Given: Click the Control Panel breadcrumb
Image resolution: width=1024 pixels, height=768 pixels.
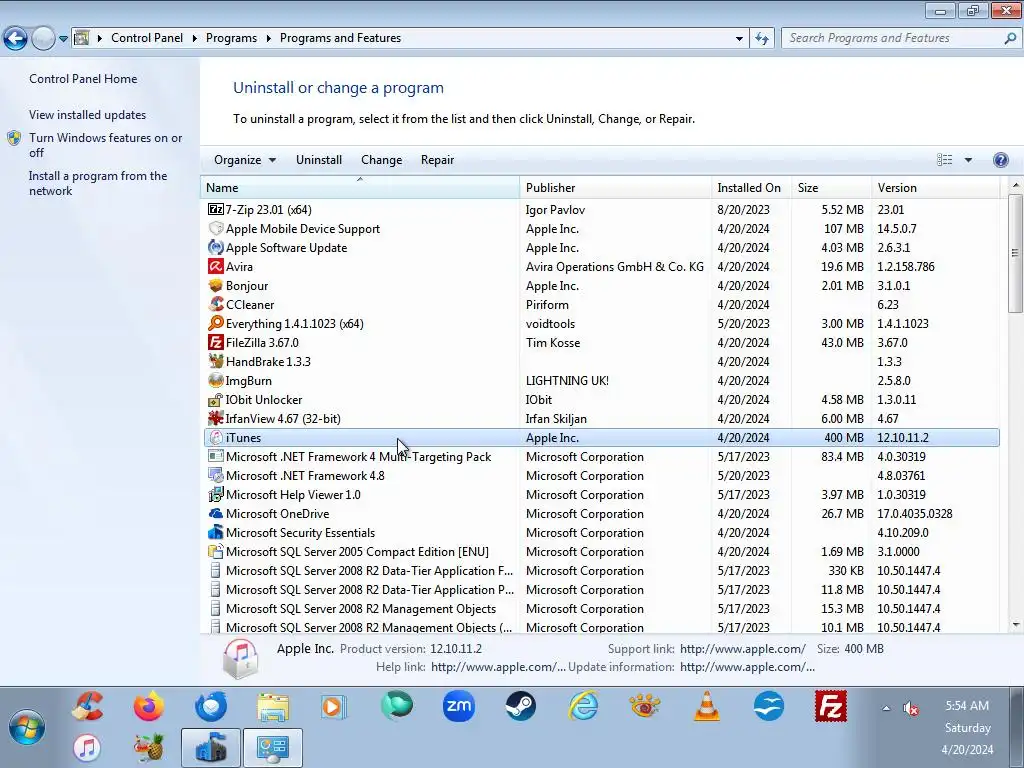Looking at the screenshot, I should pyautogui.click(x=147, y=38).
